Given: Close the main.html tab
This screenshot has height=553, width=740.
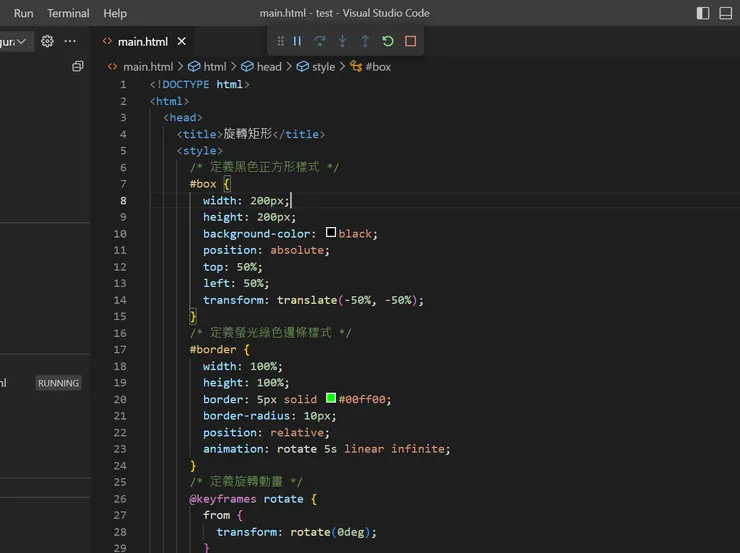Looking at the screenshot, I should (181, 41).
